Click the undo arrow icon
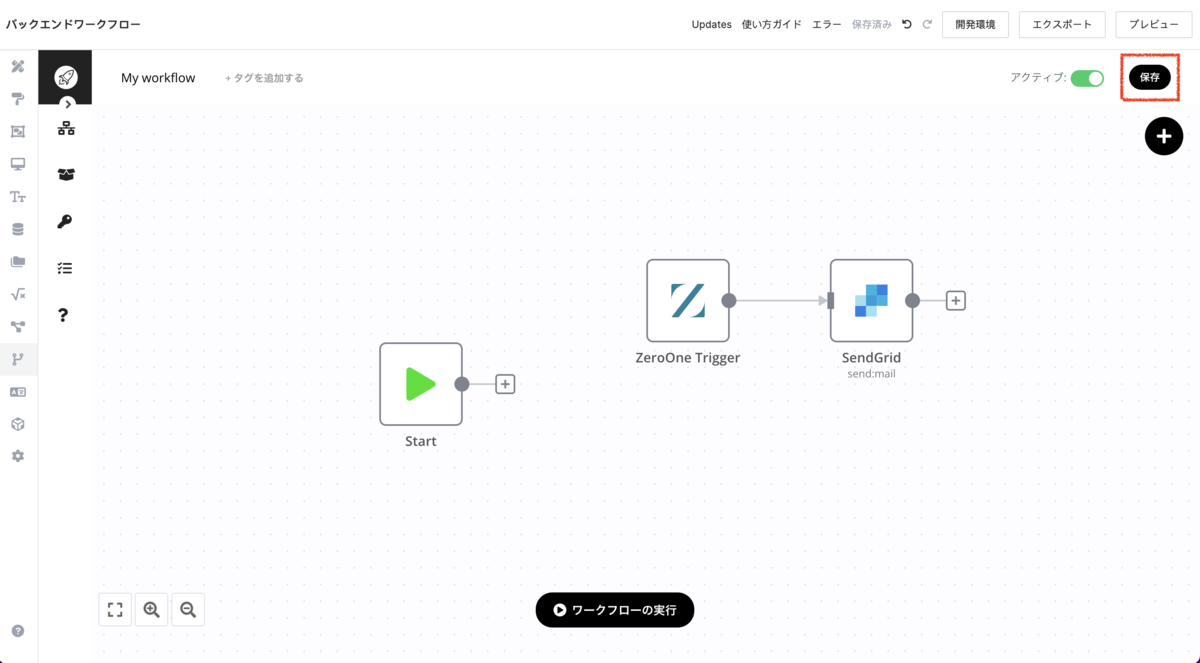1200x663 pixels. point(907,24)
